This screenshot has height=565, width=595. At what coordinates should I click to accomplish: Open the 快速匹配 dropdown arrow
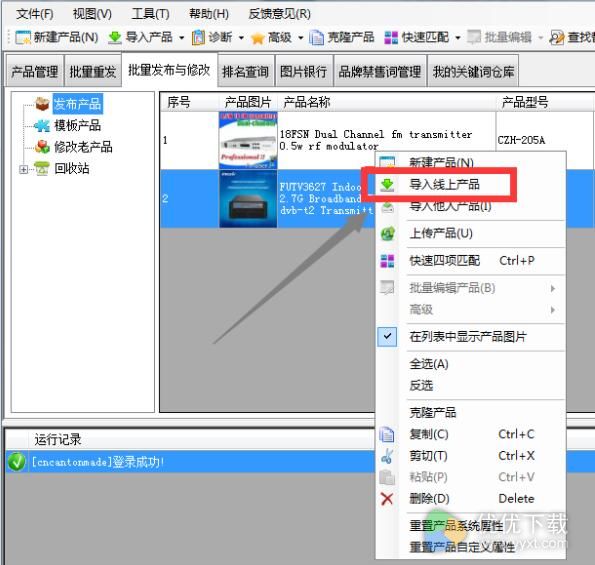(458, 38)
